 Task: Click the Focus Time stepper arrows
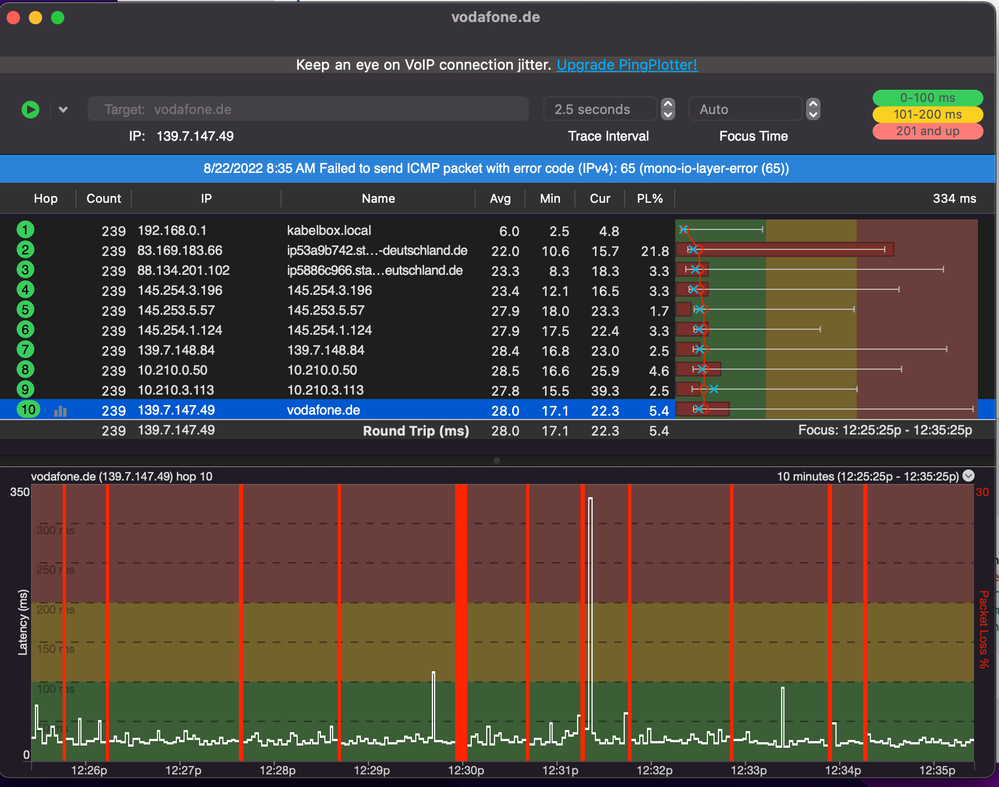[x=813, y=109]
